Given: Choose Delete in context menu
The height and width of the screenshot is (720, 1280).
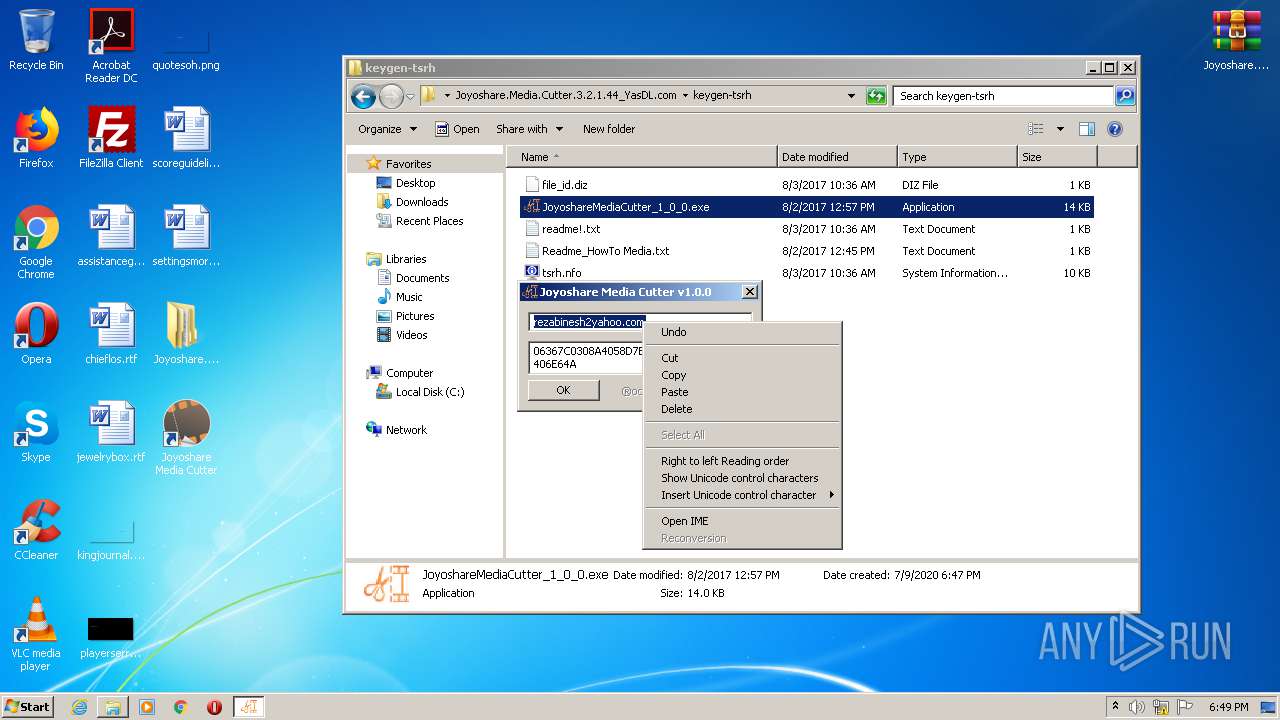Looking at the screenshot, I should point(741,409).
